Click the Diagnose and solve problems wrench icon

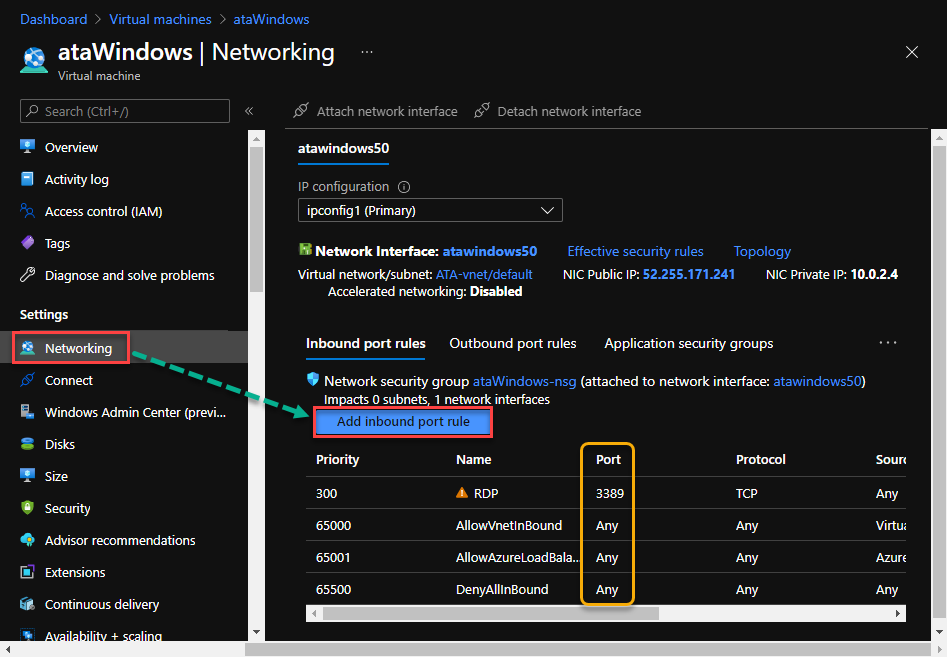click(x=27, y=275)
